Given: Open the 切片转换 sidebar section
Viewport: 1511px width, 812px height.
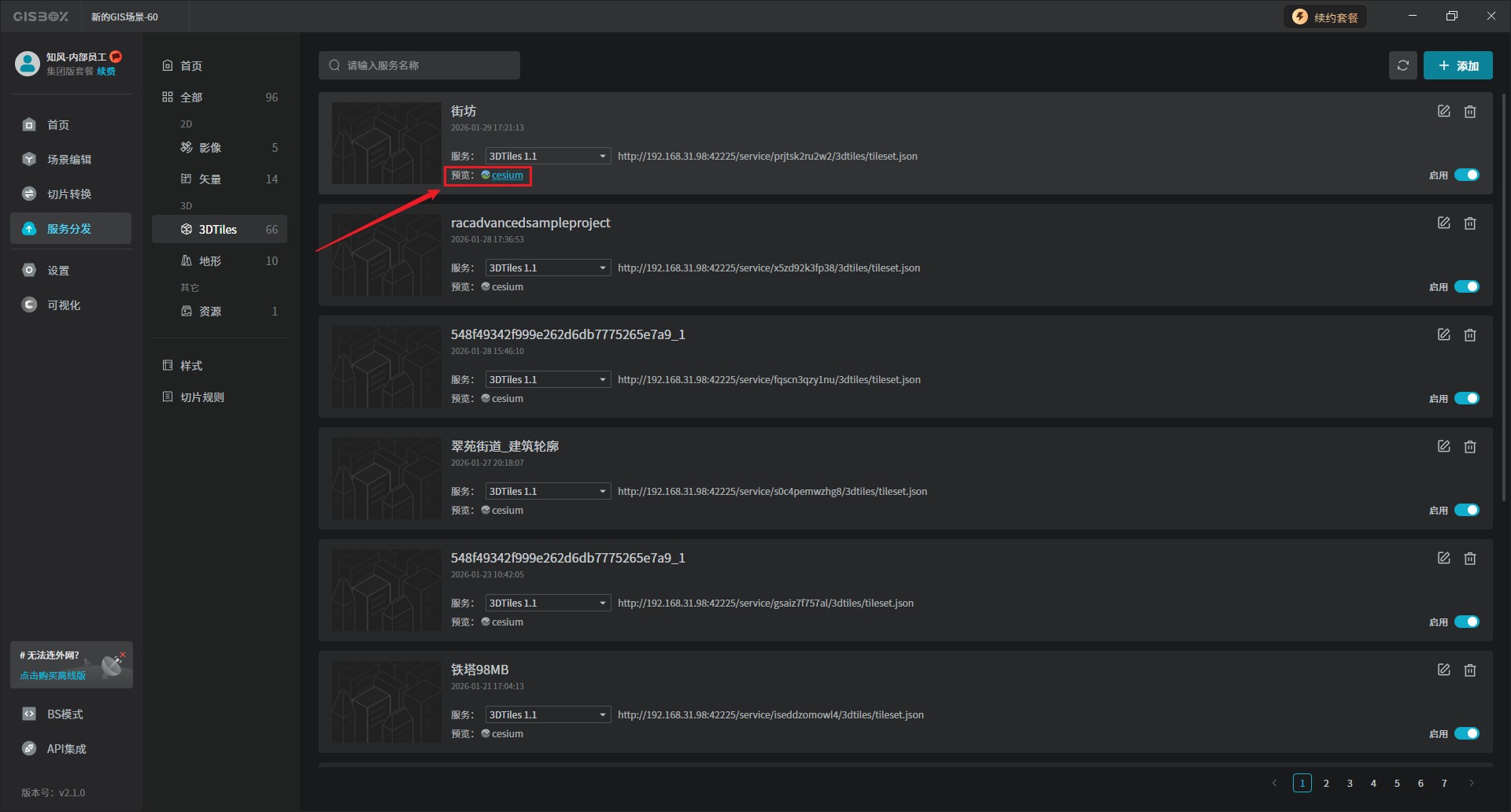Looking at the screenshot, I should [69, 194].
